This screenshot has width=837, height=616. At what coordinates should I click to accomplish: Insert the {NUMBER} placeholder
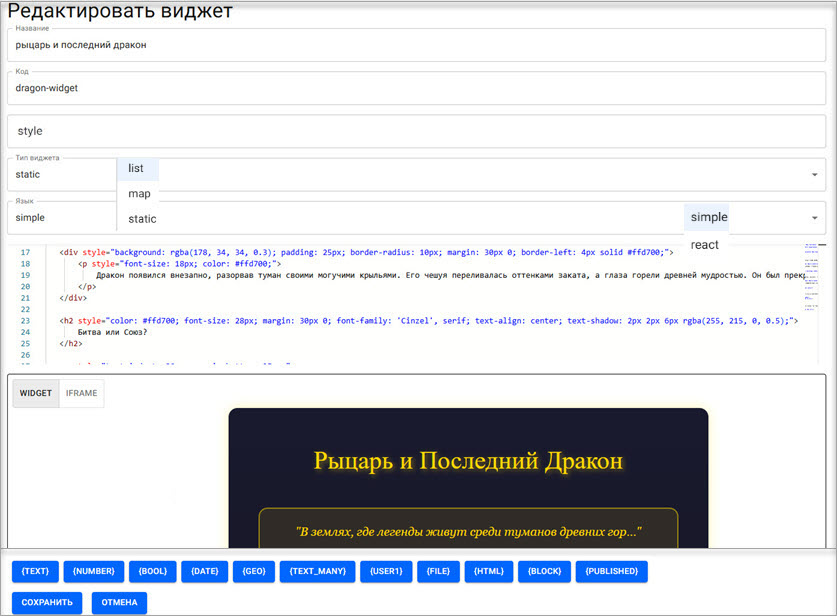pyautogui.click(x=94, y=571)
